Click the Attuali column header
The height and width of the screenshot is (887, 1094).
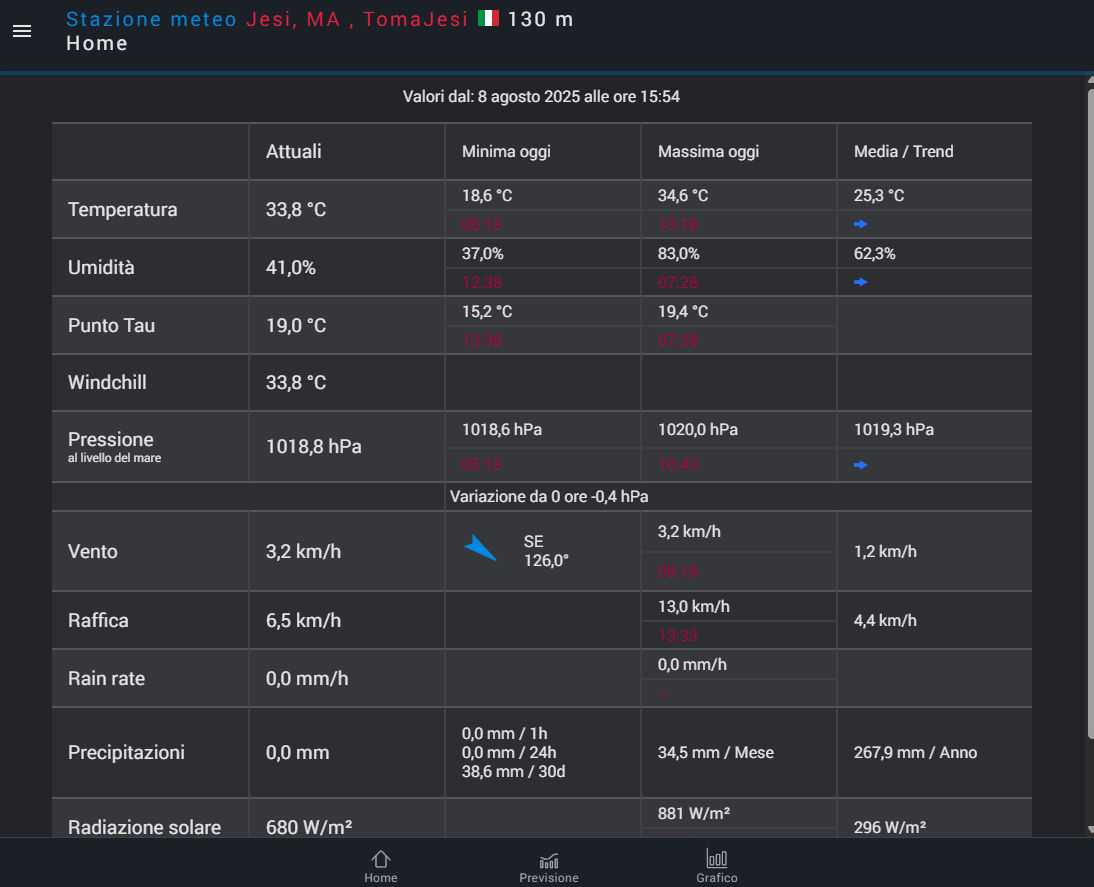(294, 151)
